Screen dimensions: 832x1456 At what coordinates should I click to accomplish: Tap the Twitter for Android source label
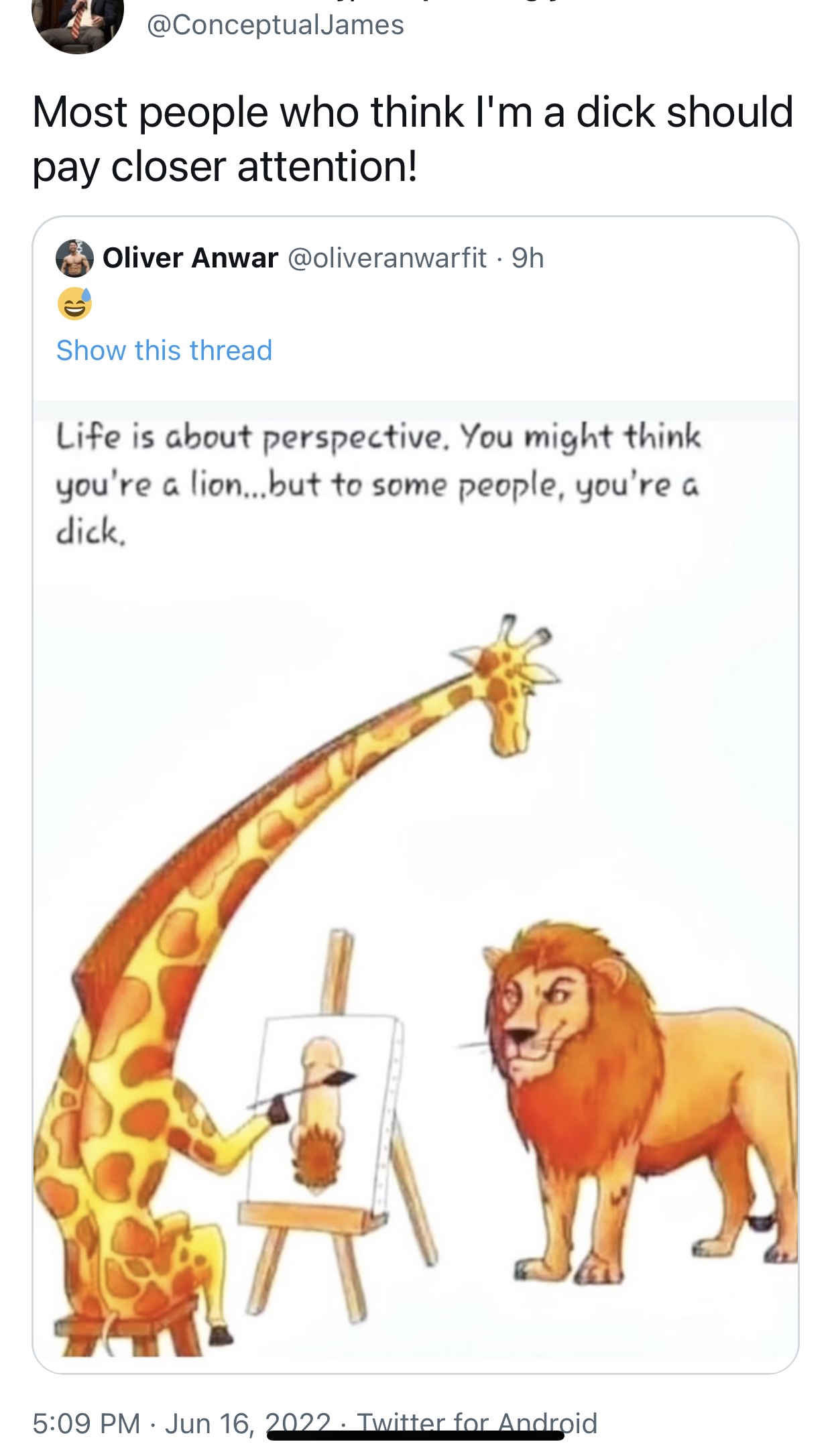[477, 1424]
